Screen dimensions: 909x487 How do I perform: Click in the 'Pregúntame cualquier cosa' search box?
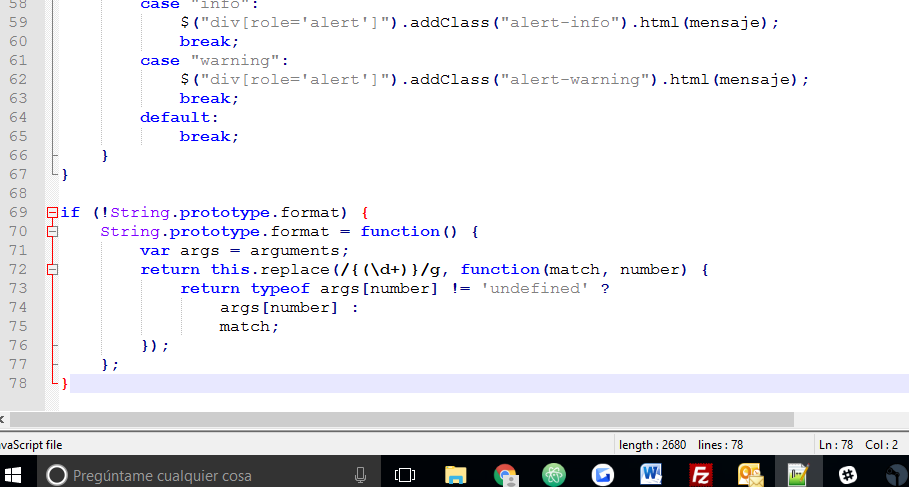click(x=209, y=475)
